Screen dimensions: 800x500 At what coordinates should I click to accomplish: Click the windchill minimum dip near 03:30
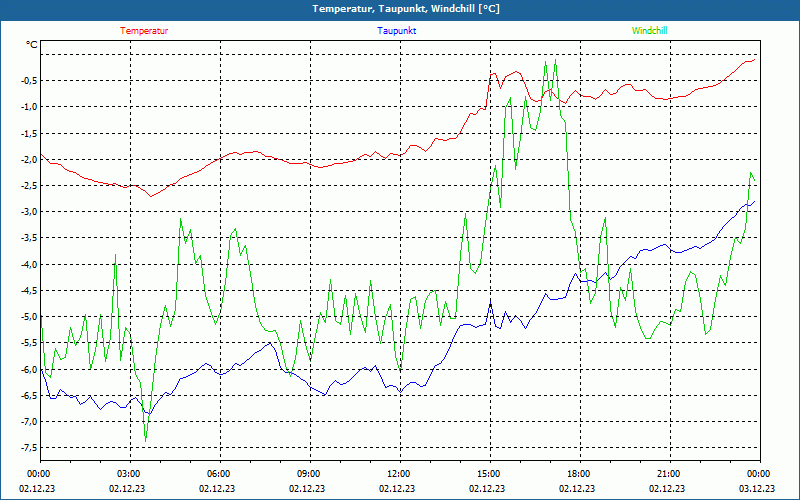click(x=145, y=441)
